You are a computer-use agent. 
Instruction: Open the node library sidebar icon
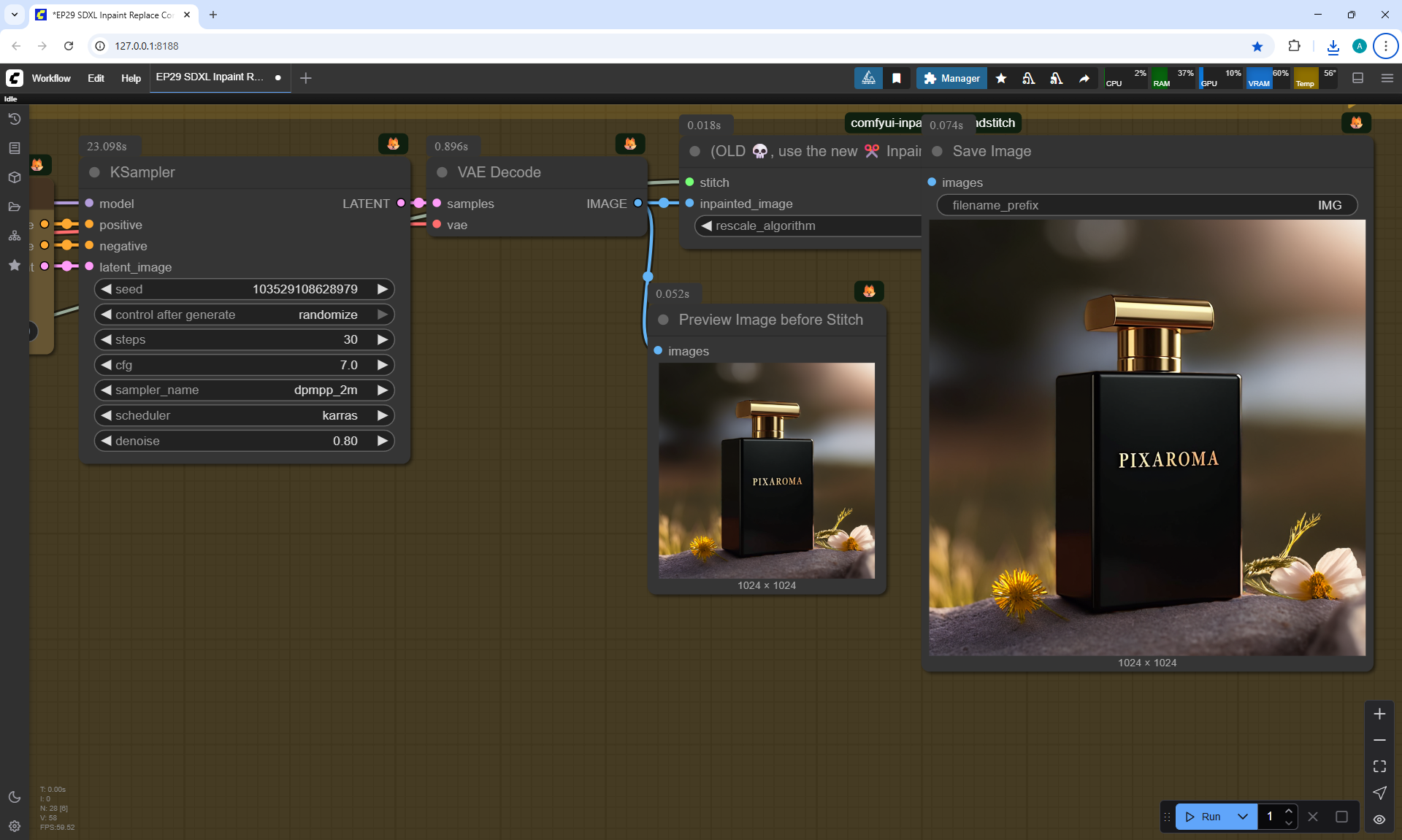coord(15,148)
